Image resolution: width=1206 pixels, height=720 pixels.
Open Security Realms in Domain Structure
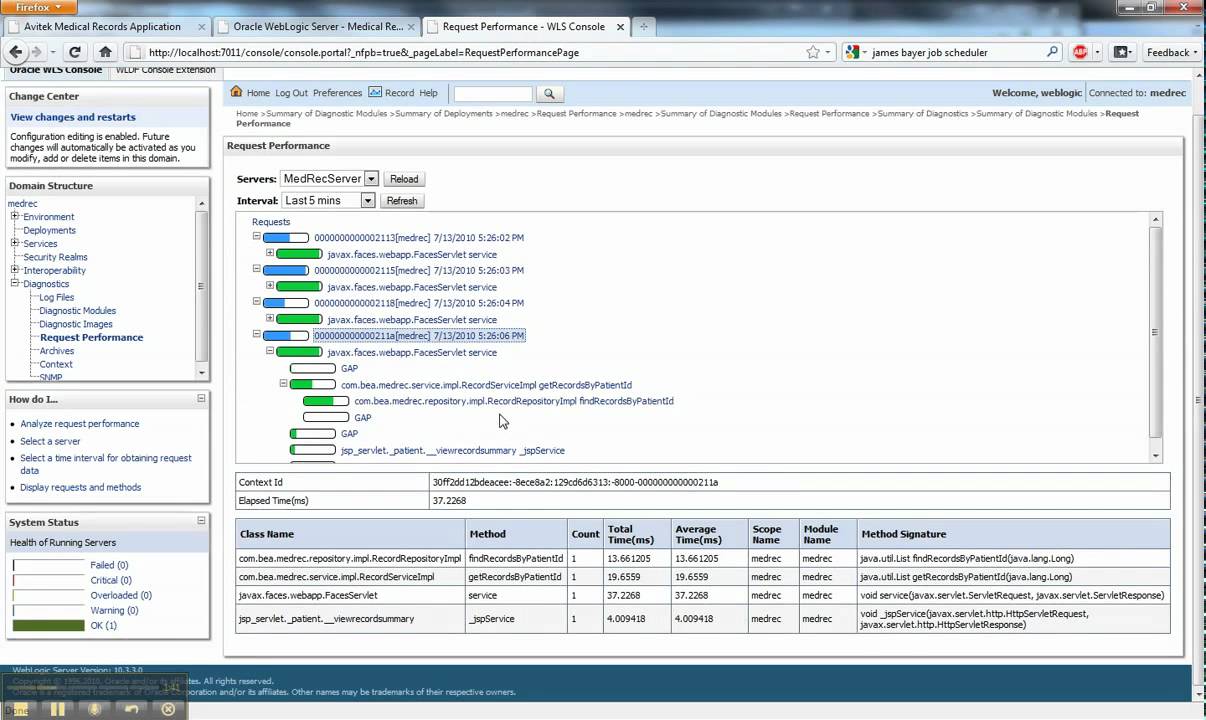coord(55,257)
